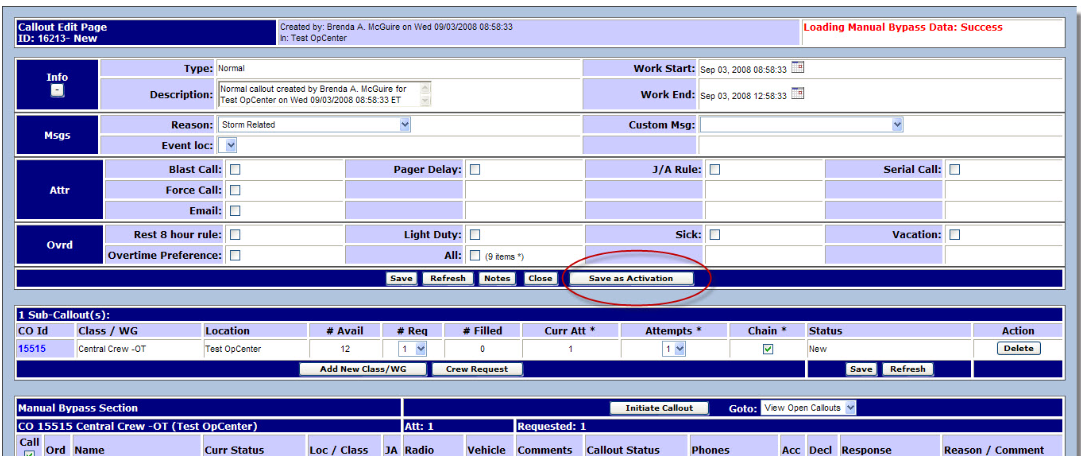Viewport: 1081px width, 456px height.
Task: Open the Work End calendar picker
Action: tap(798, 94)
